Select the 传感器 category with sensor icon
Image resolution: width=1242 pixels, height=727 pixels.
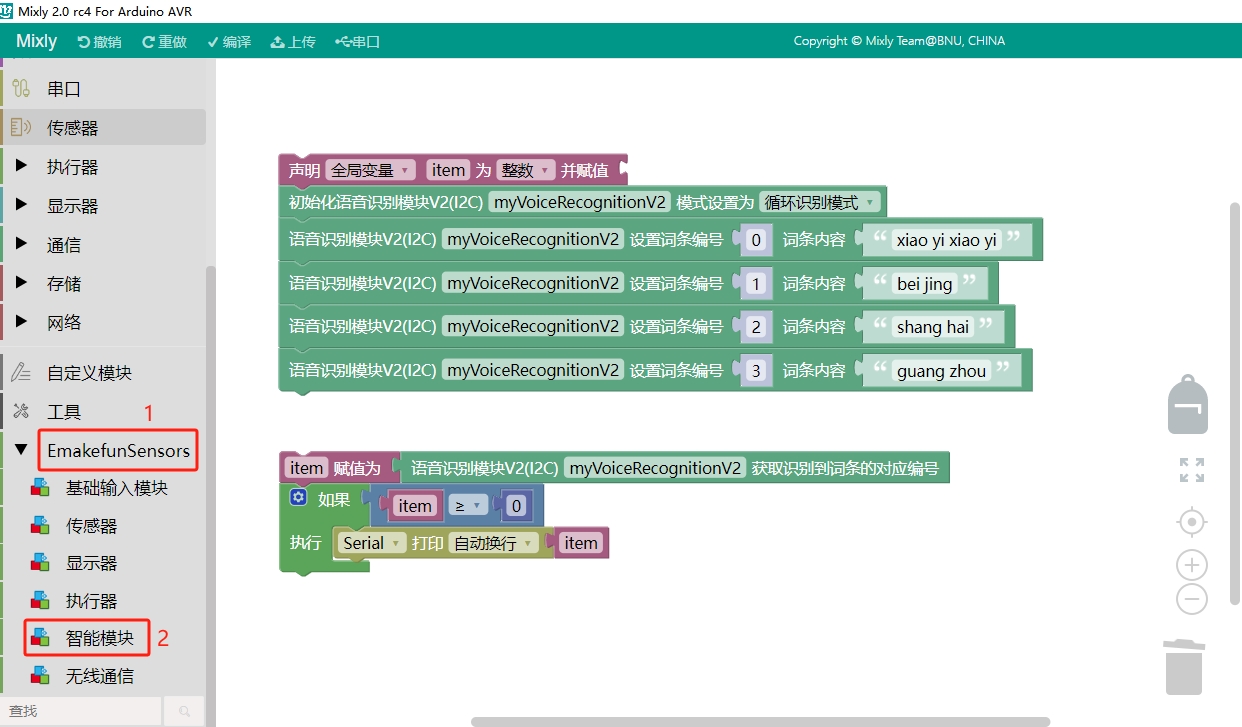coord(103,128)
